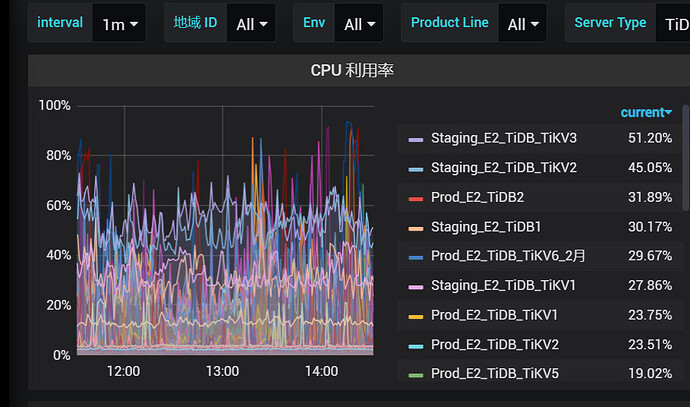690x407 pixels.
Task: Click the 20% y-axis label
Action: pyautogui.click(x=59, y=305)
